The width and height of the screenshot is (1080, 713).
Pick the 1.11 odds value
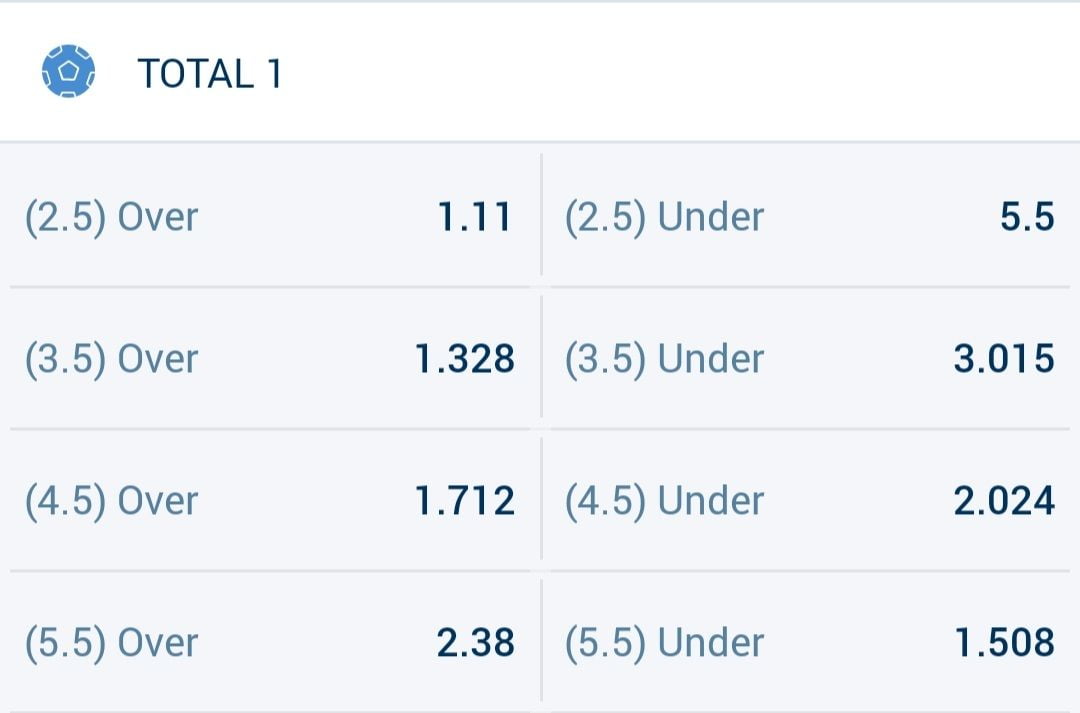(475, 217)
